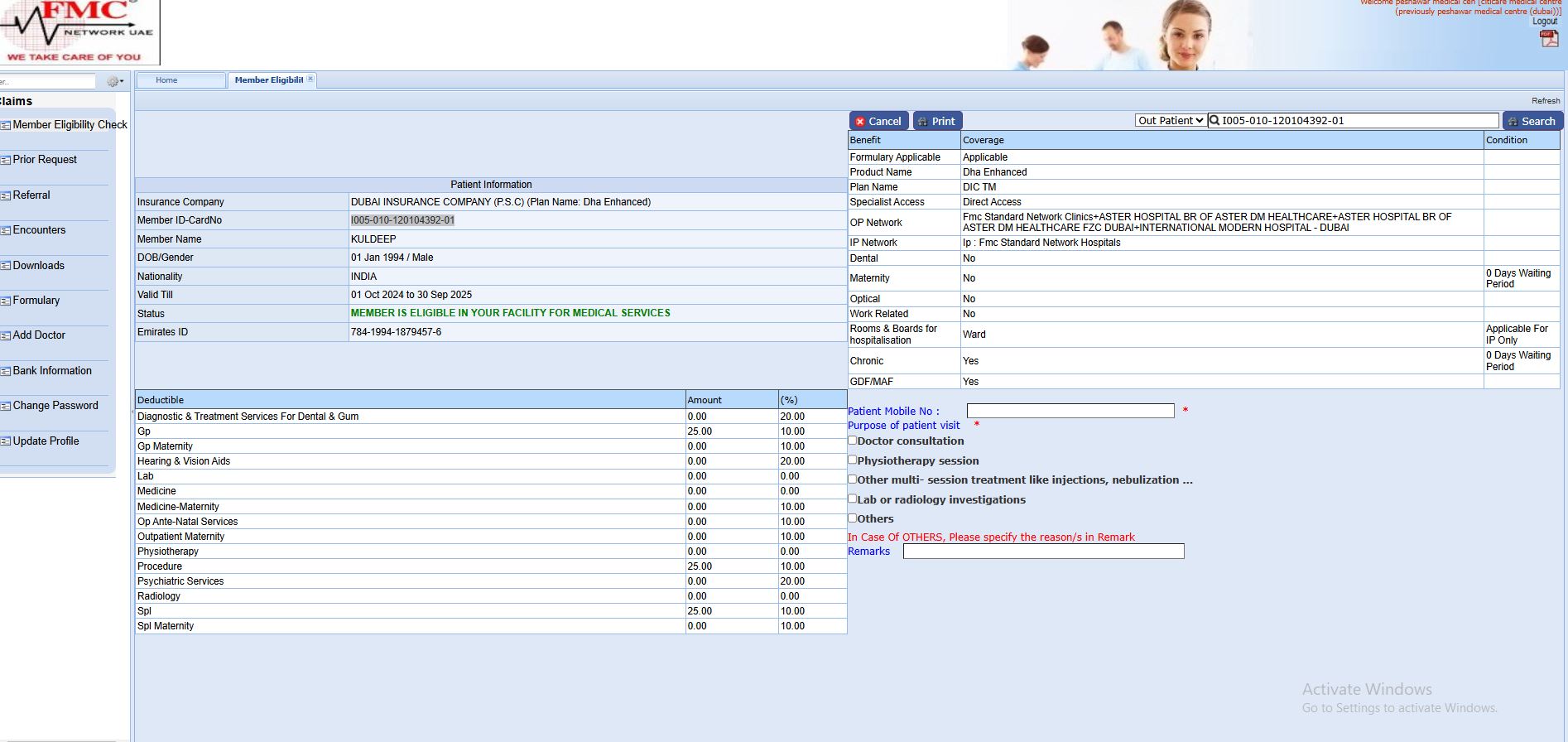Screen dimensions: 1568x742
Task: Click the Member Eligibility Check sidebar icon
Action: [x=6, y=125]
